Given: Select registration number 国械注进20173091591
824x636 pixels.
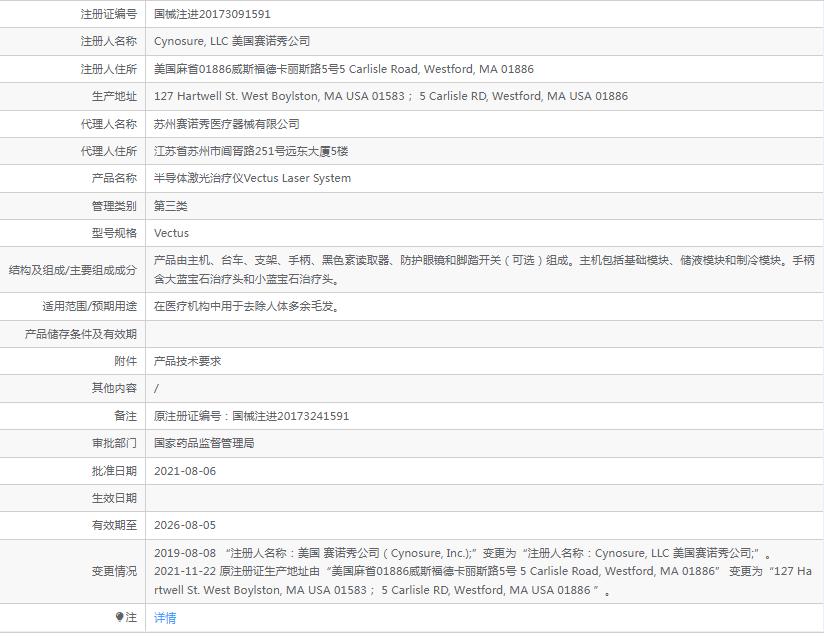Looking at the screenshot, I should (212, 14).
